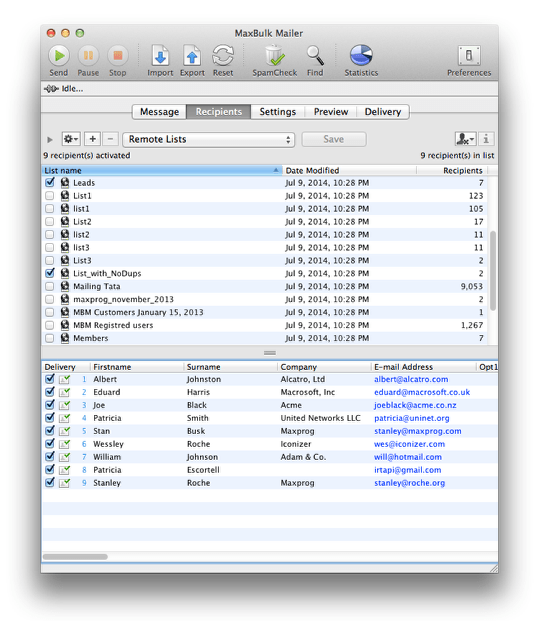Click the Mailing Tata list icon
Viewport: 540px width, 621px height.
(x=65, y=286)
